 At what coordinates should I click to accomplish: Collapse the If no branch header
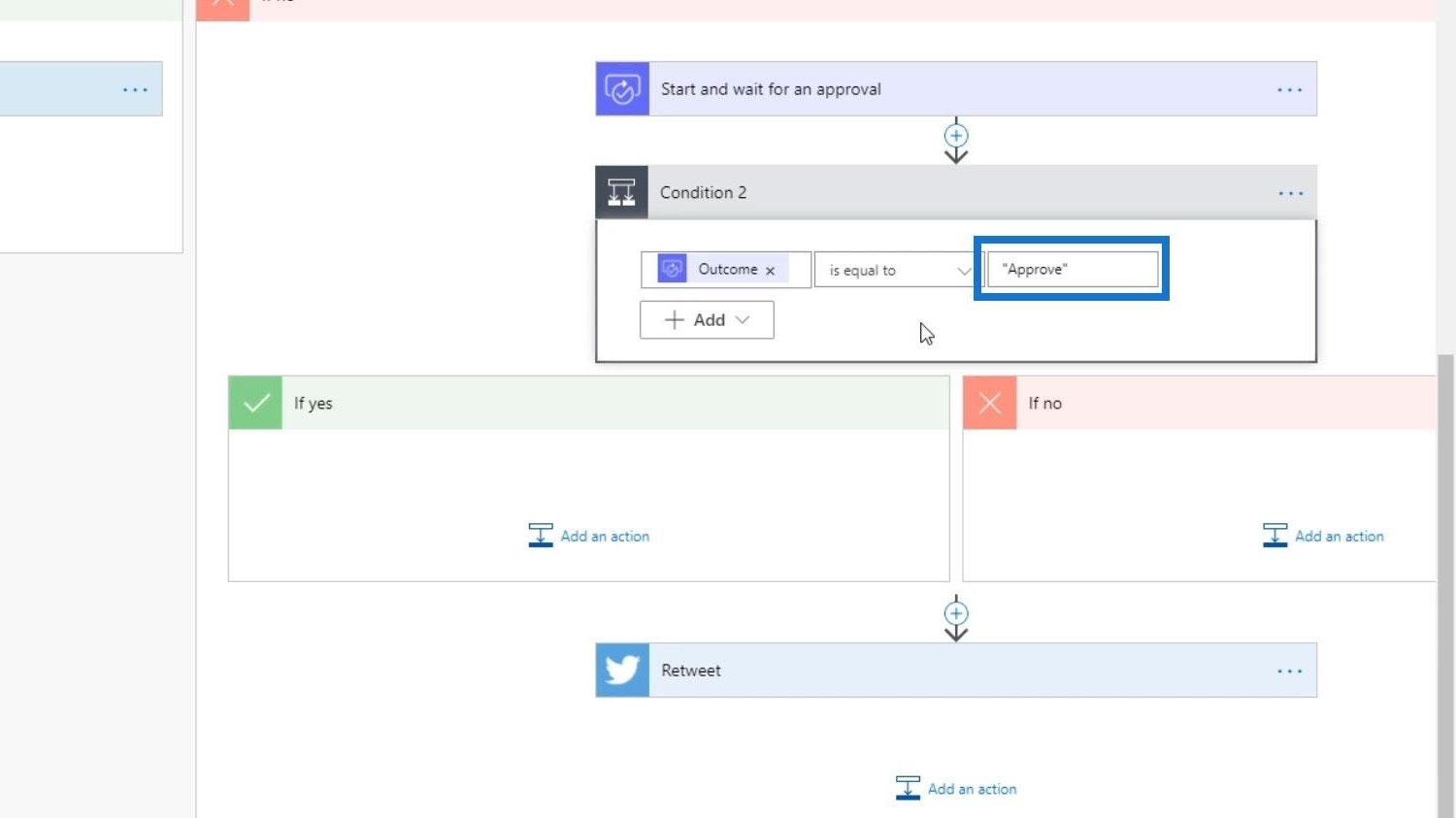(1200, 403)
